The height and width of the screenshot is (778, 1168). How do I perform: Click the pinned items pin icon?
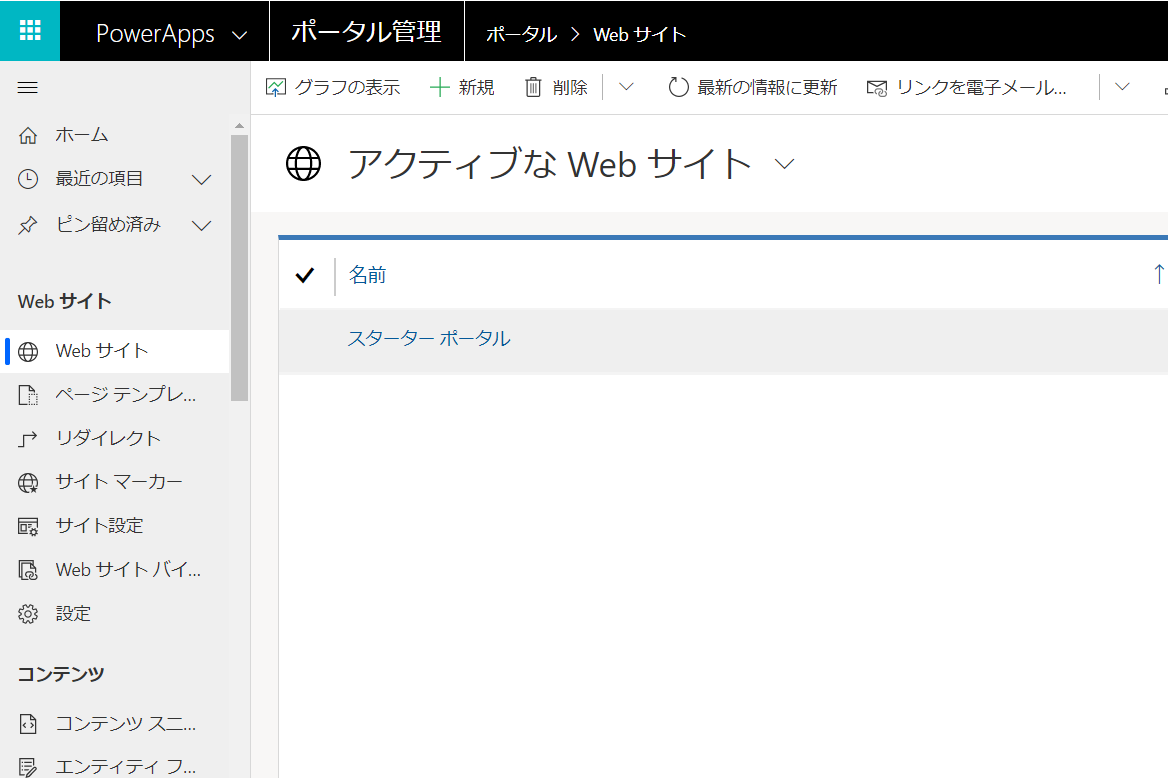click(28, 225)
